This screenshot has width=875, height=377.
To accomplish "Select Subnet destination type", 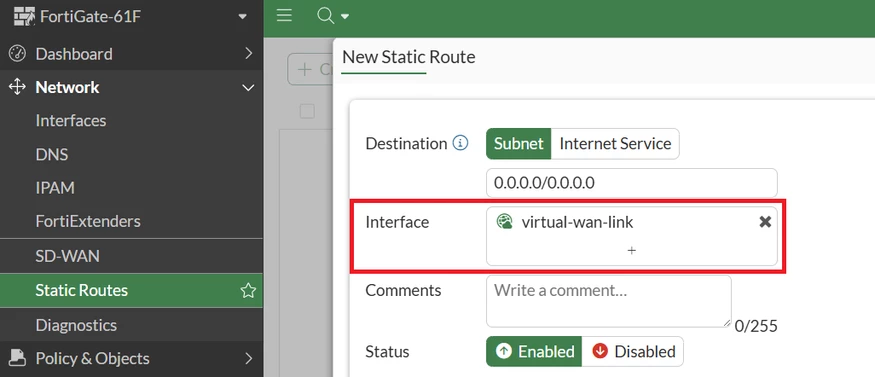I will coord(518,144).
